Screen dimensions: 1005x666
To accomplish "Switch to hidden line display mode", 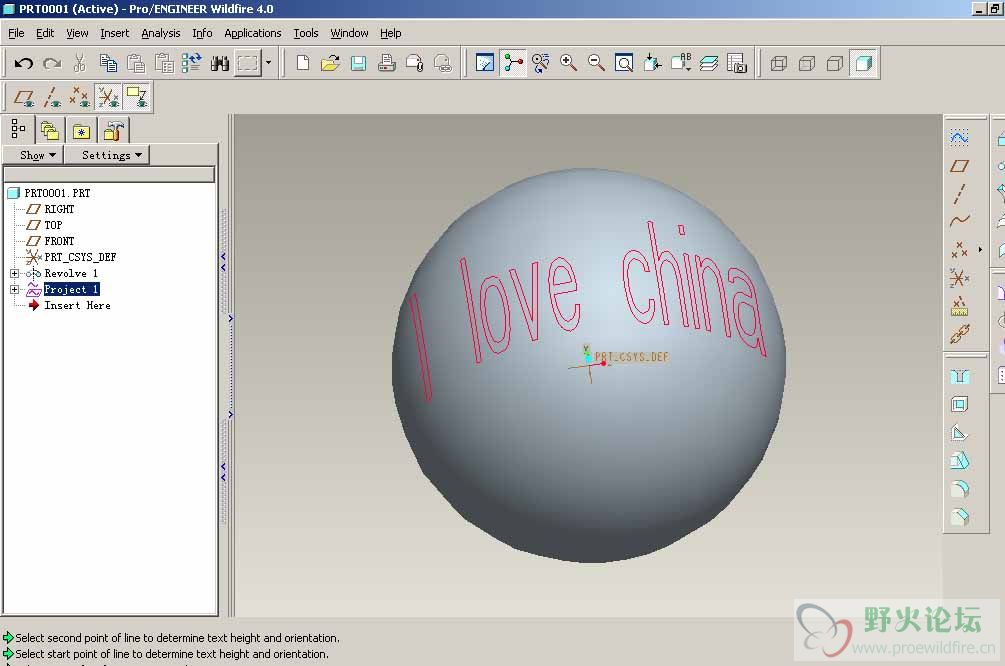I will [807, 63].
